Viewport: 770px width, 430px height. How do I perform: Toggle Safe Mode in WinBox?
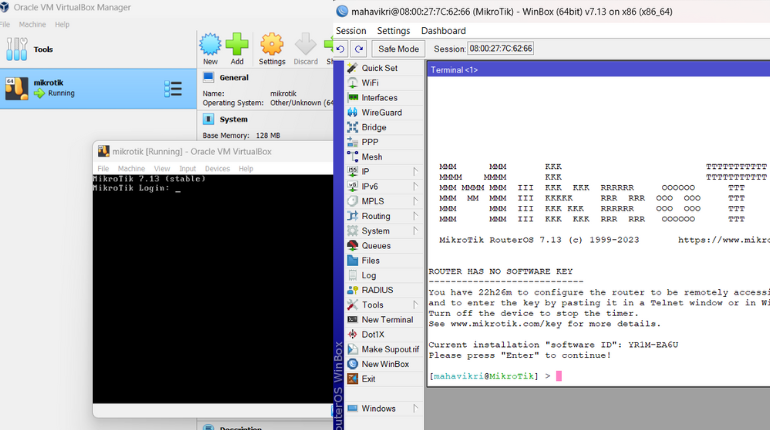coord(397,49)
